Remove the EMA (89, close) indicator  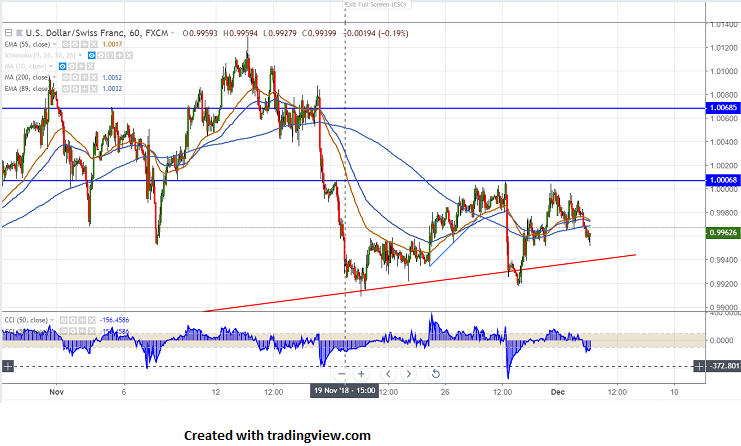pos(94,89)
